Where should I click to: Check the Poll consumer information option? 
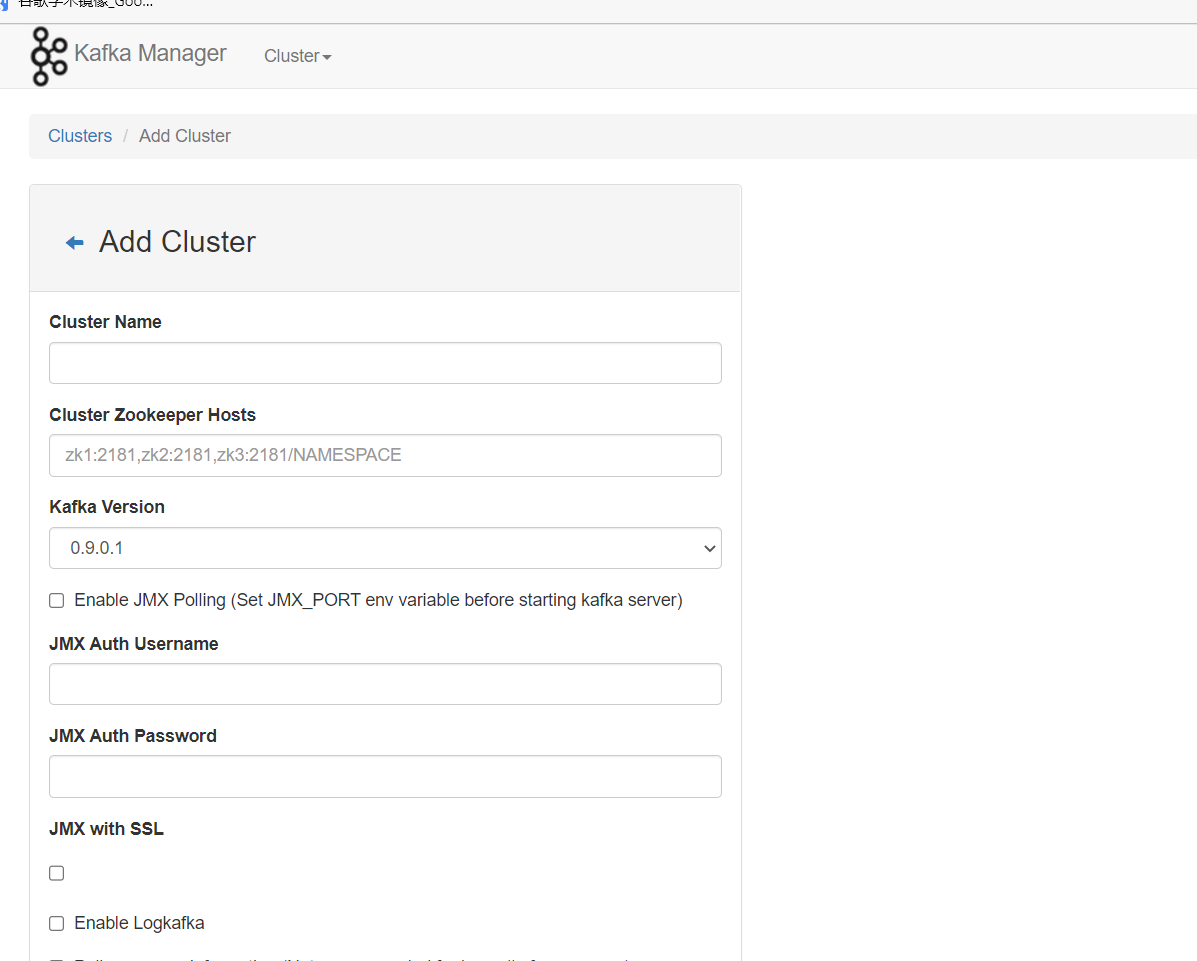click(56, 958)
